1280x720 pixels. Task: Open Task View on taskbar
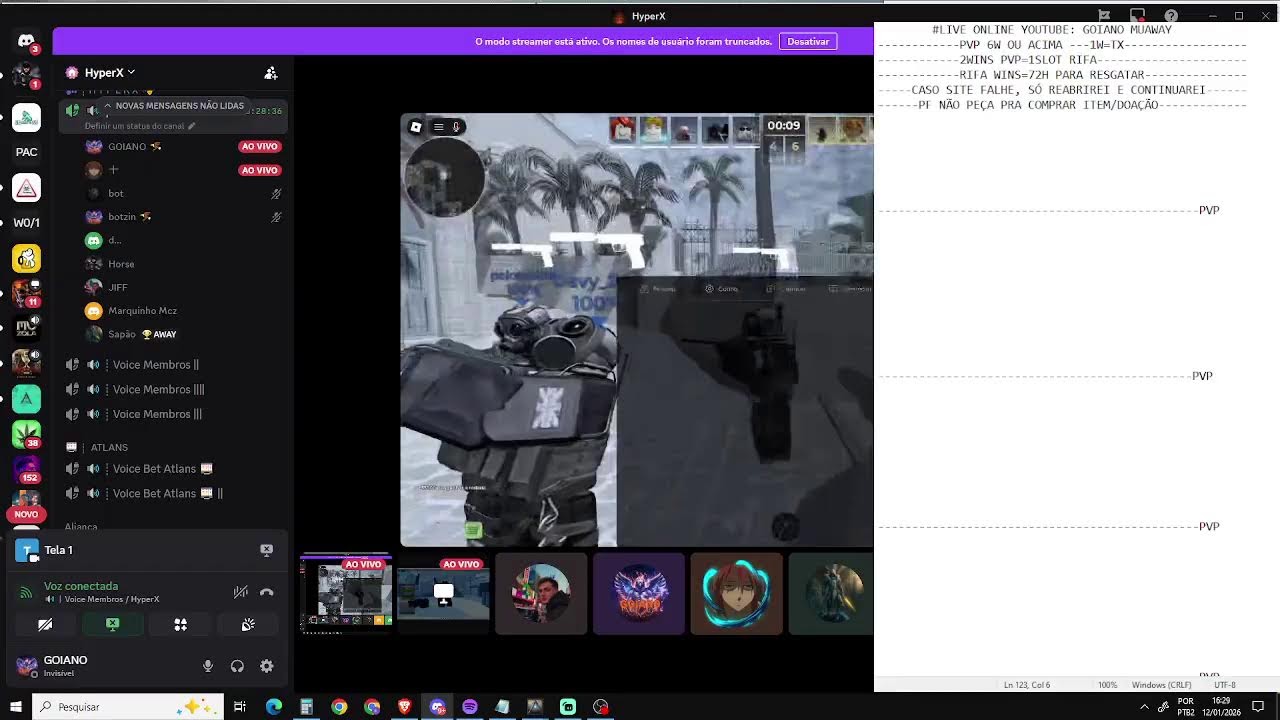240,707
